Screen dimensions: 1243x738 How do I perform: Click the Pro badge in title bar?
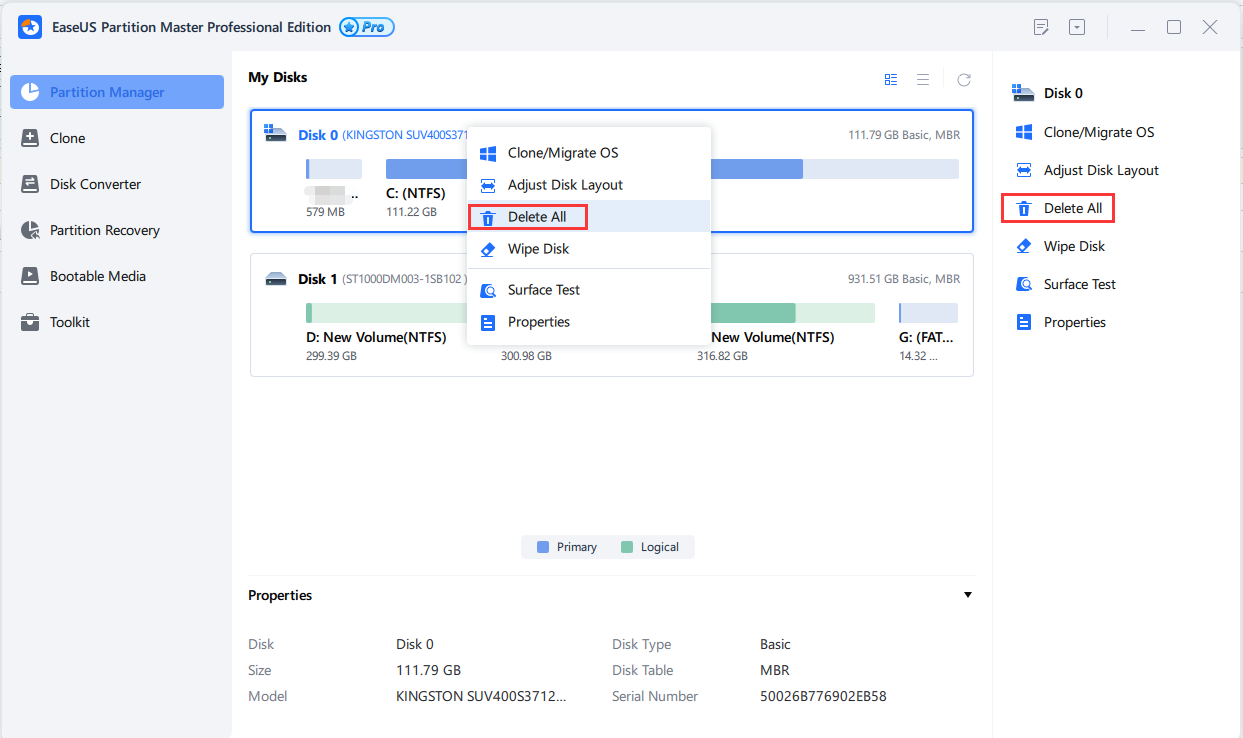pos(367,27)
